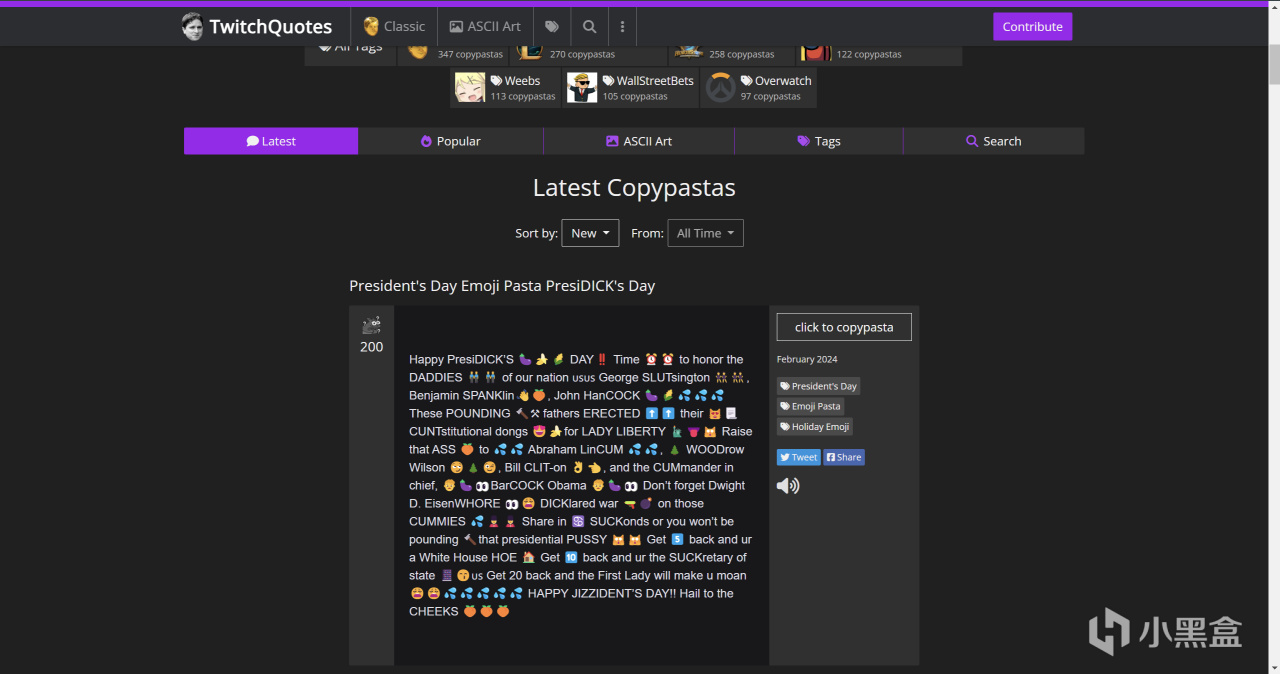Screen dimensions: 1280x674
Task: Click the Facebook Share button
Action: point(844,457)
